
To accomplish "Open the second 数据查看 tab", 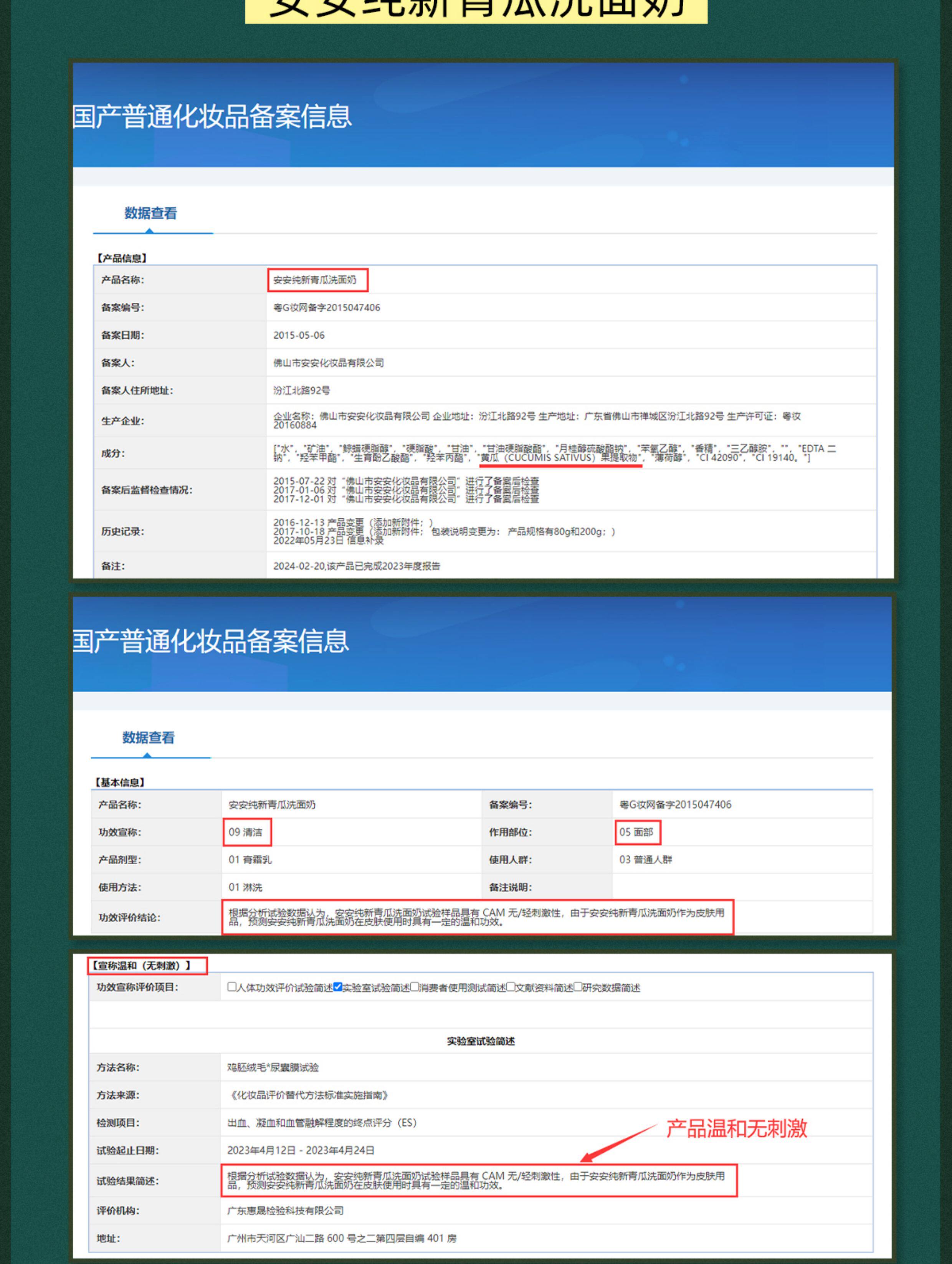I will click(x=149, y=738).
